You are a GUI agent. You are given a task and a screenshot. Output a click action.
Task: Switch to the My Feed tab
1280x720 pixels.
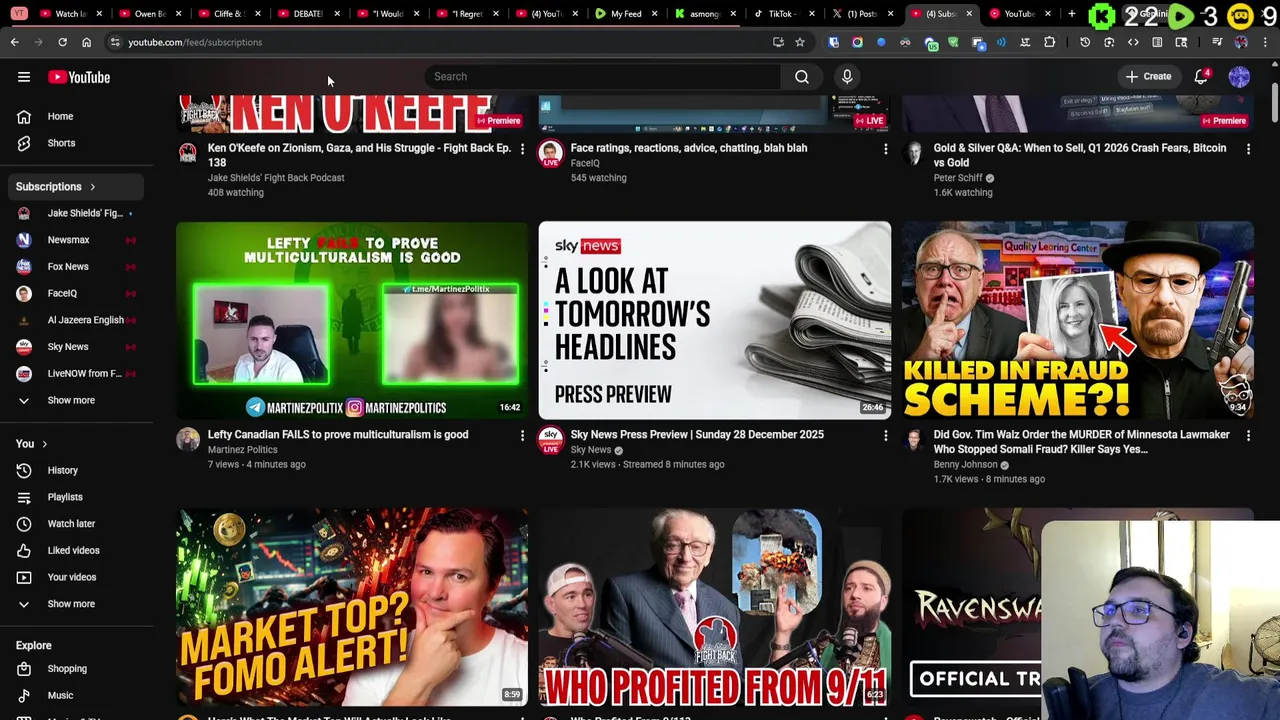click(625, 14)
